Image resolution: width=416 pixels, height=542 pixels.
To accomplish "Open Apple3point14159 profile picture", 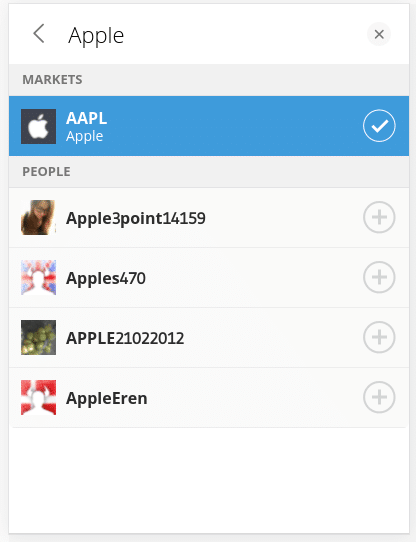I will 38,217.
